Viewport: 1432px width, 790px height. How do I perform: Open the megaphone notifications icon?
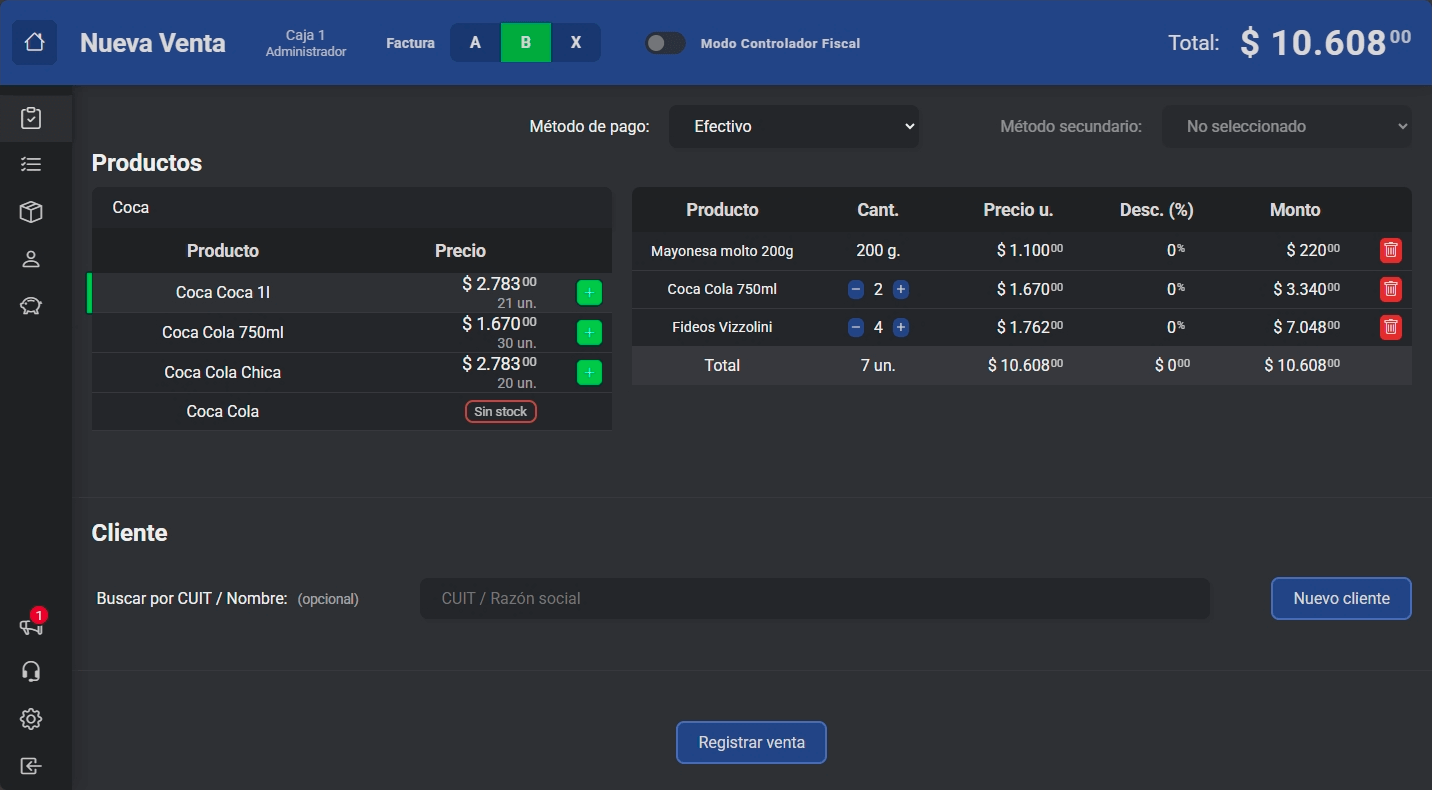click(31, 626)
